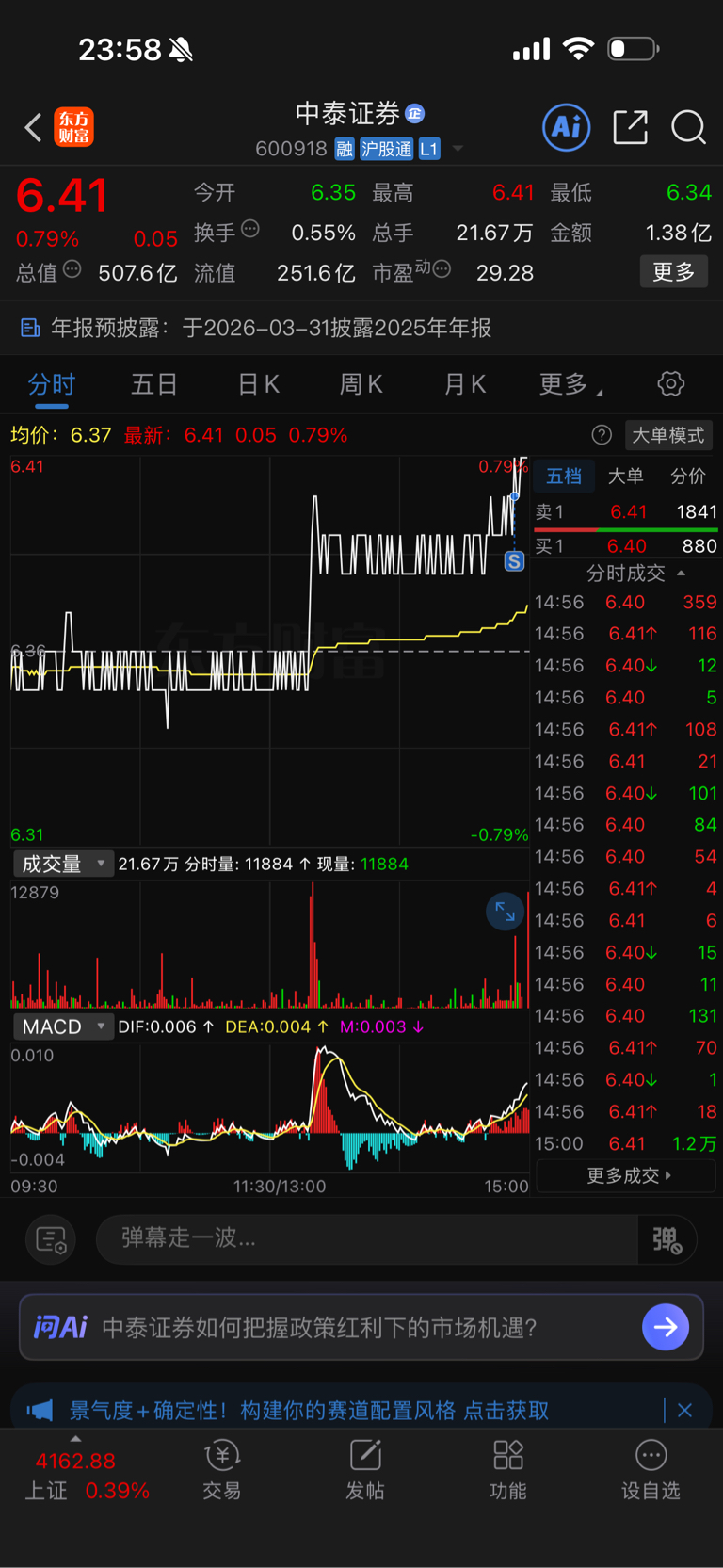Expand the 更多 chart period menu
This screenshot has height=1568, width=723.
pos(570,384)
